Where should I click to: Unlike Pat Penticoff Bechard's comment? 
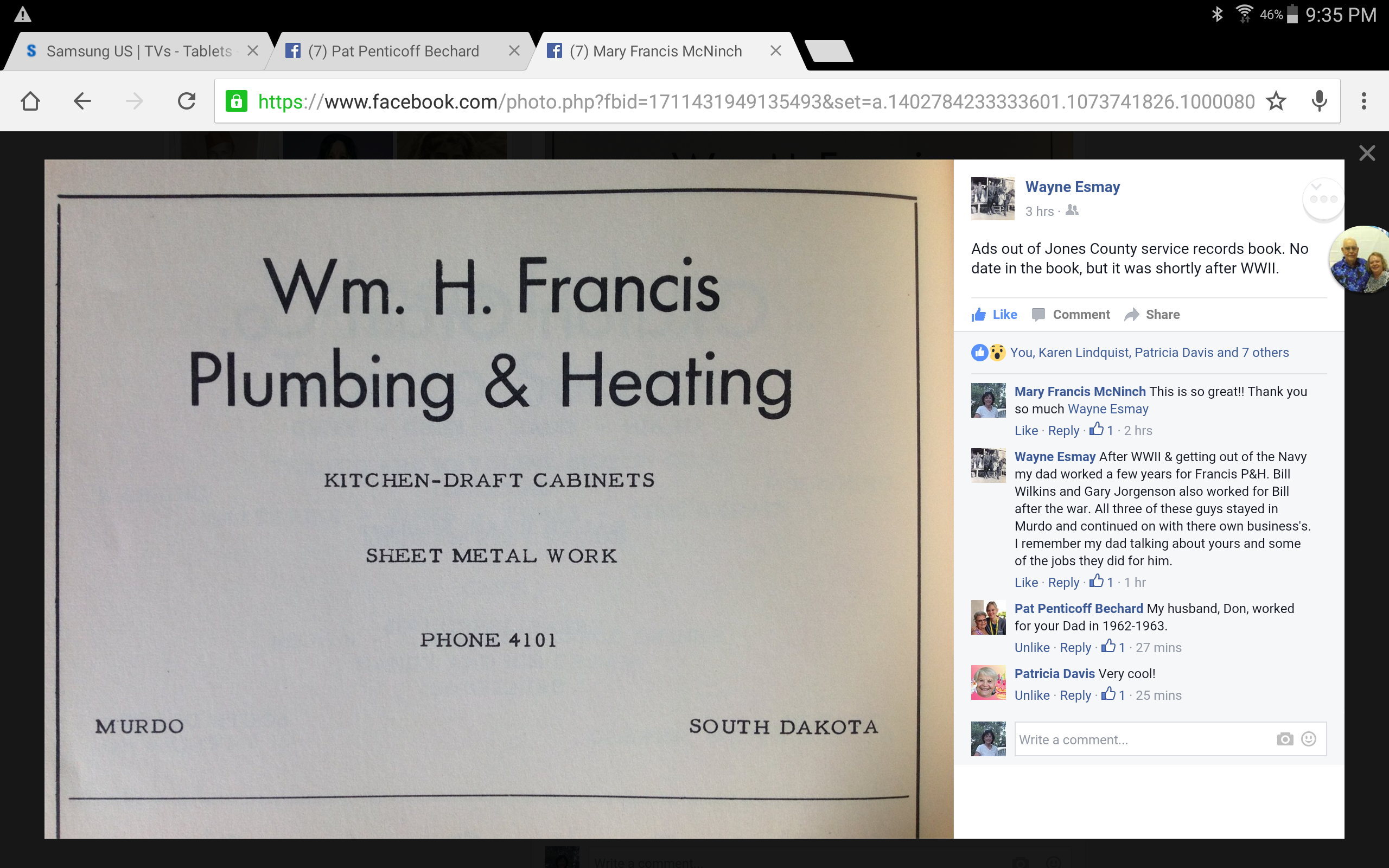pyautogui.click(x=1031, y=648)
